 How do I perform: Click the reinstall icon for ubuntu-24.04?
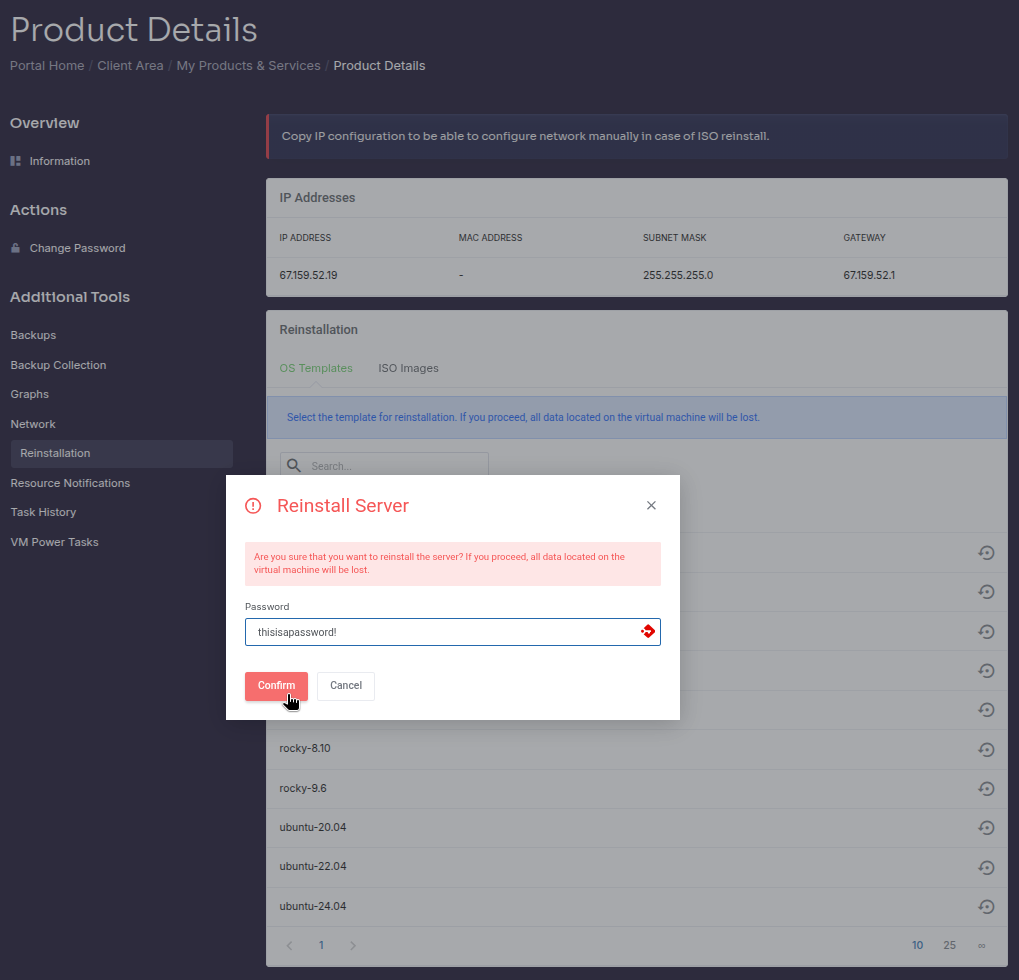pyautogui.click(x=986, y=906)
